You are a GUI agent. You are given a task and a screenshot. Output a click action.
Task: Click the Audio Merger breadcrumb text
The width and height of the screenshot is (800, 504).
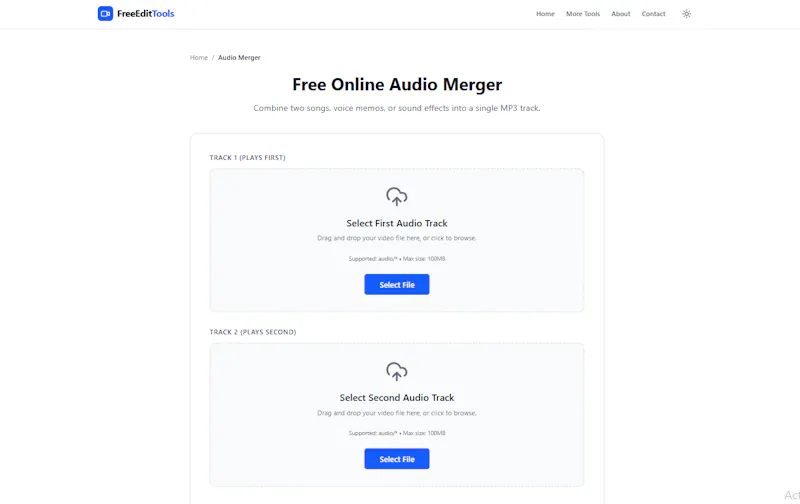tap(239, 58)
